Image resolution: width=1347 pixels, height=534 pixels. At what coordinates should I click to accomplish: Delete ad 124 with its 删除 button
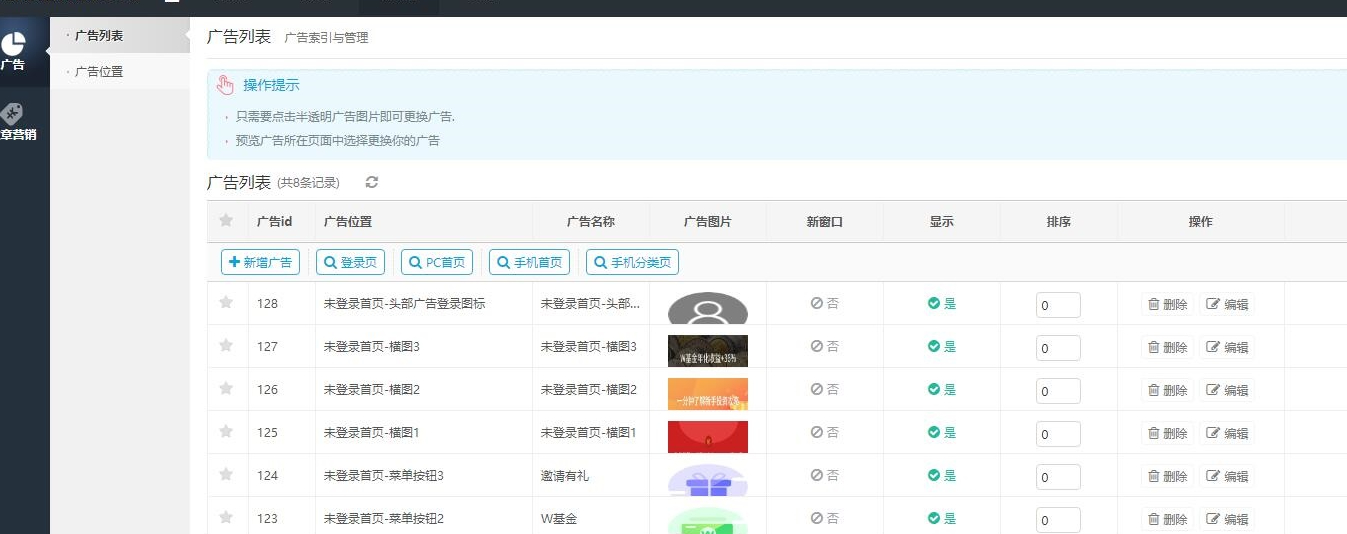1167,476
